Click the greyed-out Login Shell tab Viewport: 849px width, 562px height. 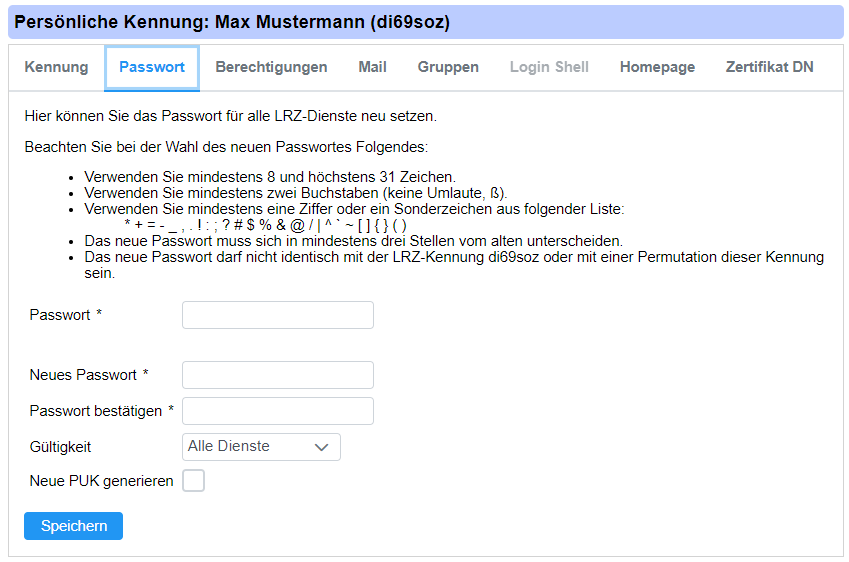549,67
